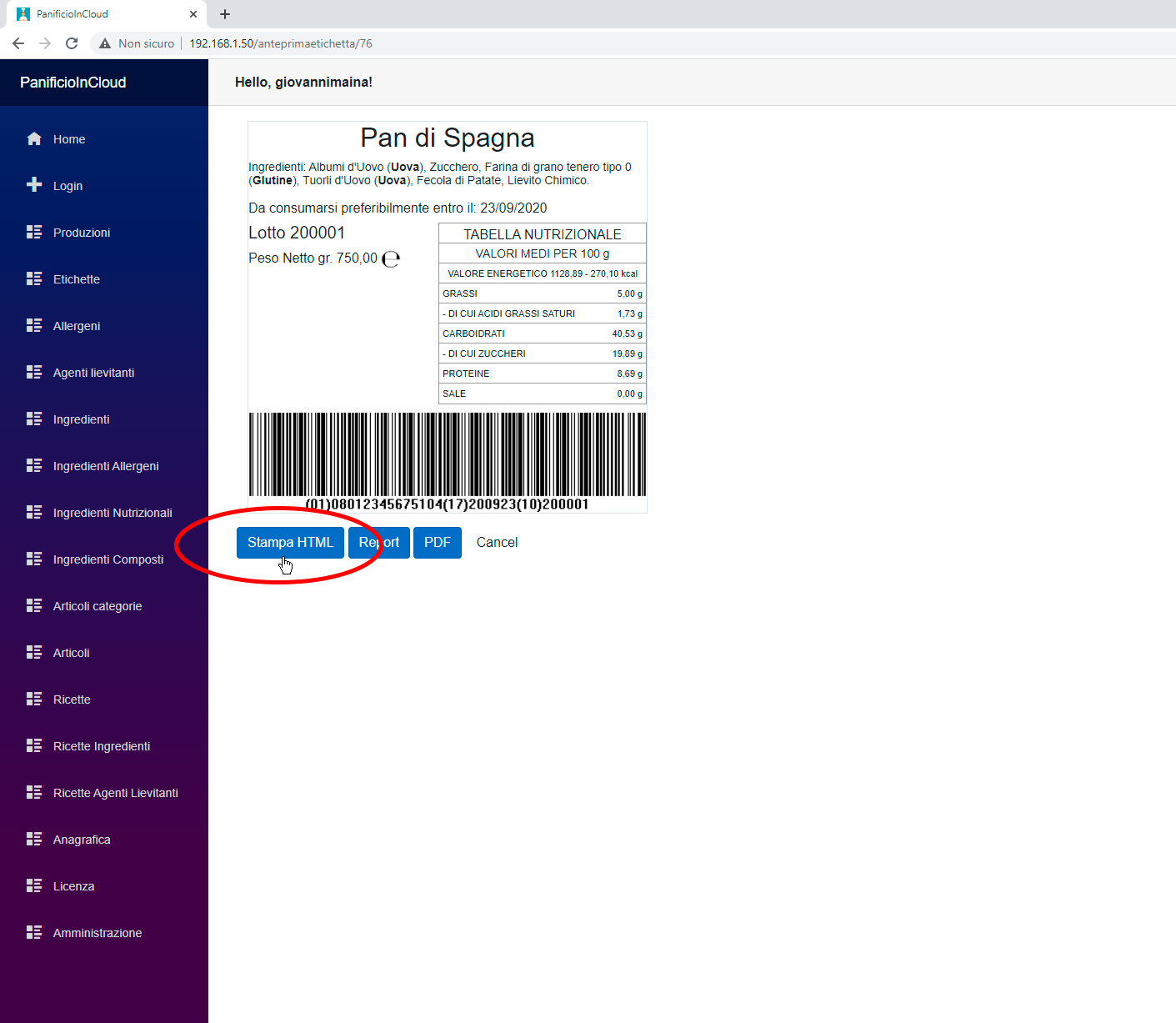The height and width of the screenshot is (1023, 1176).
Task: Open Ricette Ingredienti entry
Action: (x=102, y=746)
